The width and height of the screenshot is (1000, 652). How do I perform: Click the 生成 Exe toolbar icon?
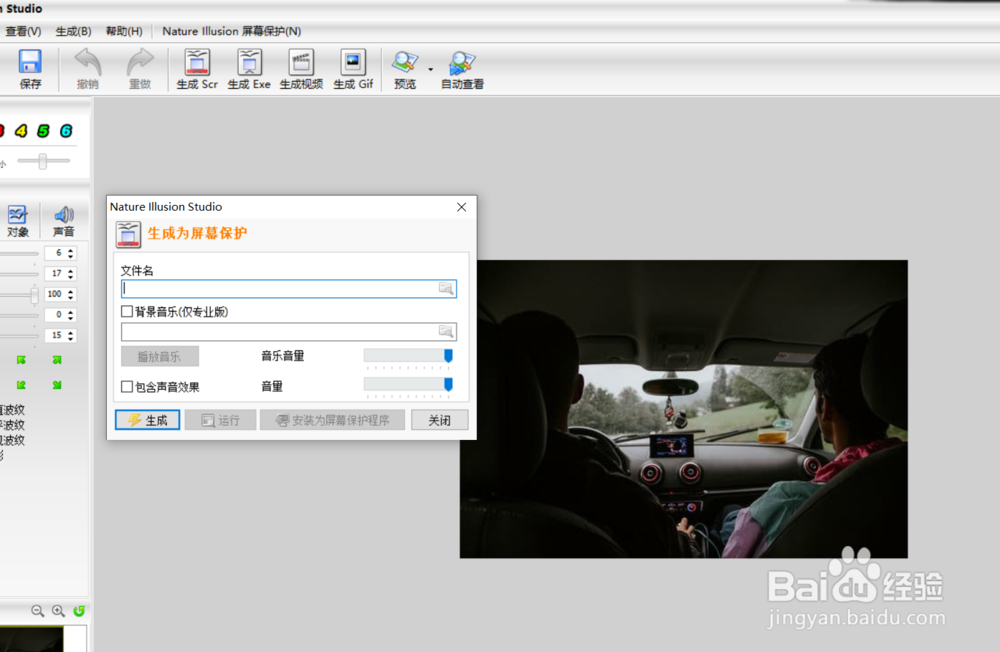[249, 69]
